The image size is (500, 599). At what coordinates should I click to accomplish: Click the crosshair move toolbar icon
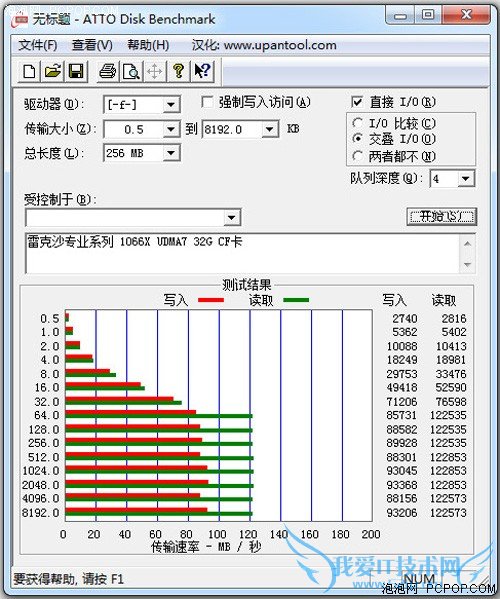tap(155, 71)
